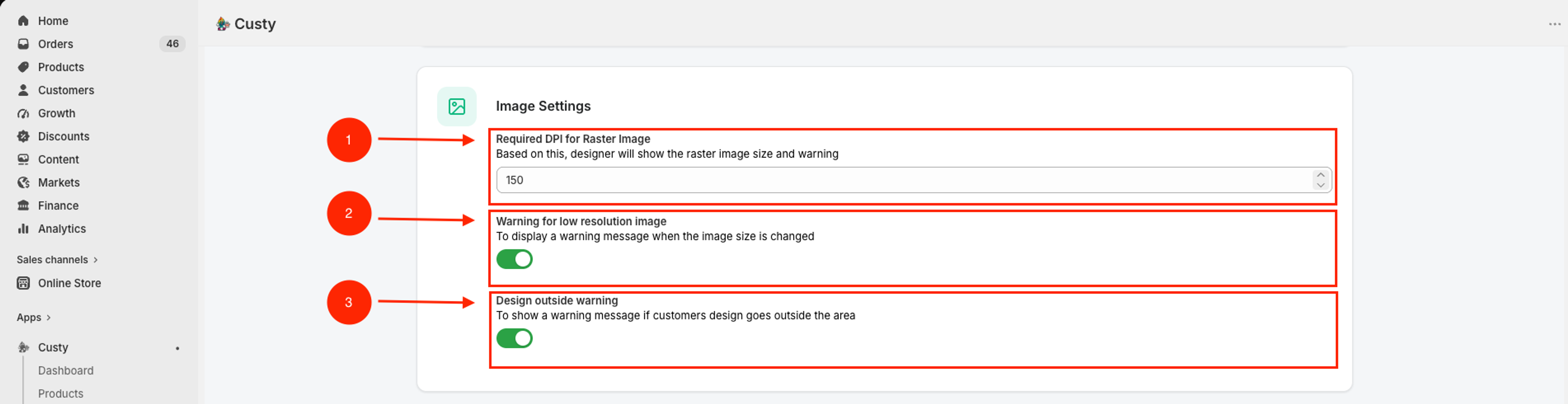Turn off the Design outside warning toggle
The image size is (1568, 404).
point(514,338)
